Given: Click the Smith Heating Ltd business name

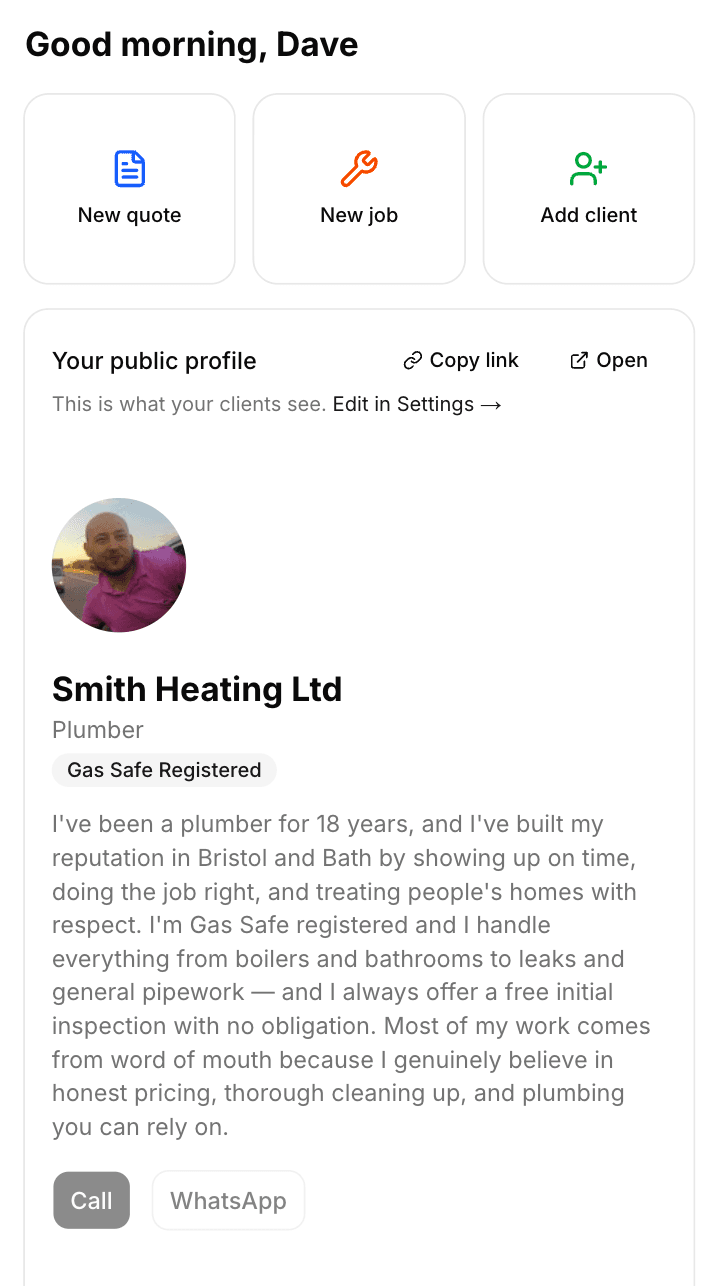Looking at the screenshot, I should (197, 689).
